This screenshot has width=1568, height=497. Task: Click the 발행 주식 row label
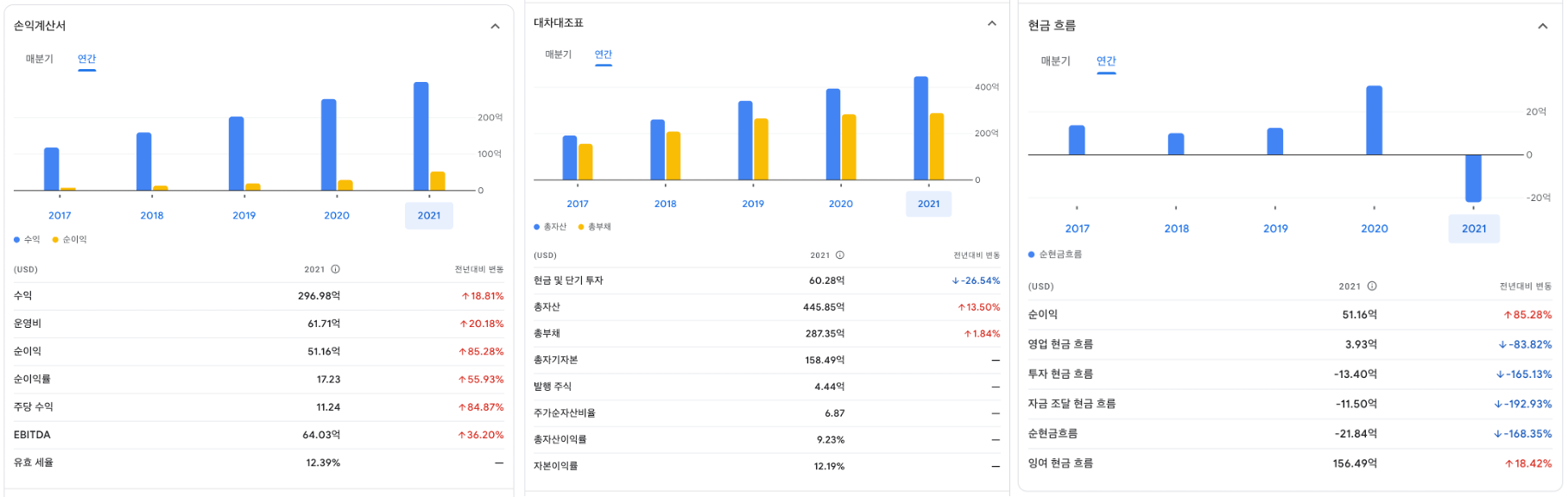(553, 387)
